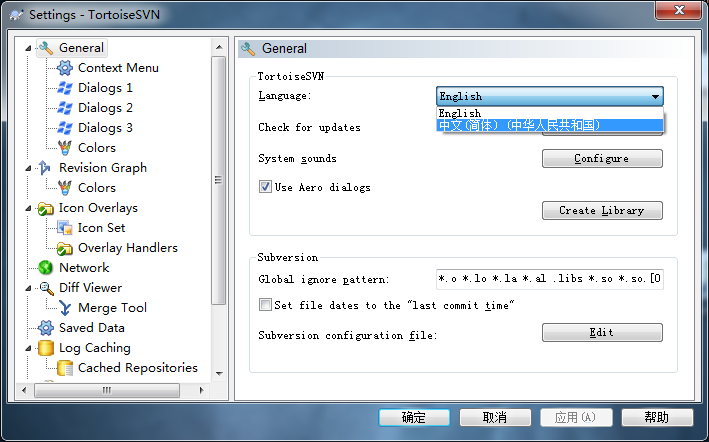The height and width of the screenshot is (442, 709).
Task: Enable Set file dates to last commit time
Action: click(x=265, y=305)
